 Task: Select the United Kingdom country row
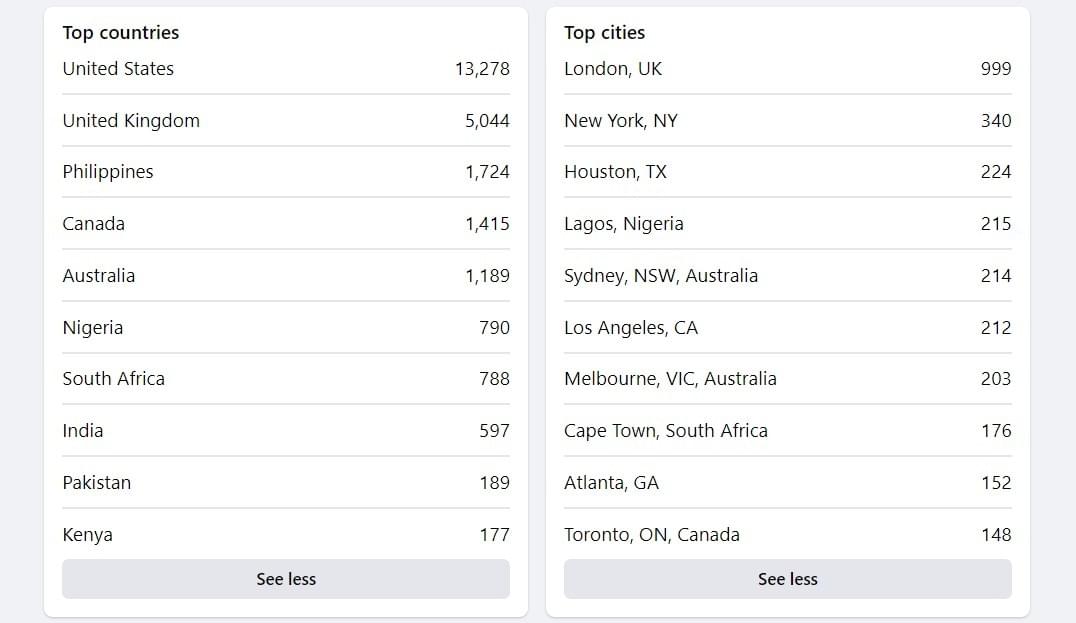[285, 120]
